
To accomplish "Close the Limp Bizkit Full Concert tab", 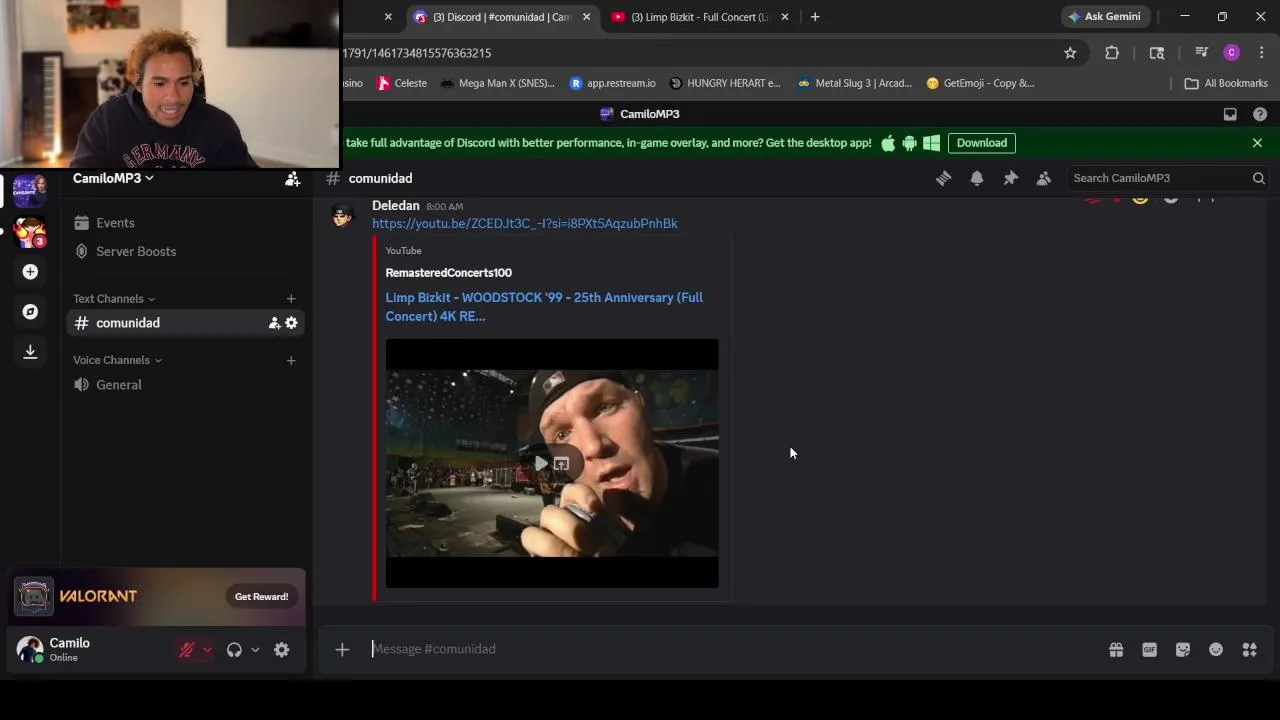I will pyautogui.click(x=784, y=17).
